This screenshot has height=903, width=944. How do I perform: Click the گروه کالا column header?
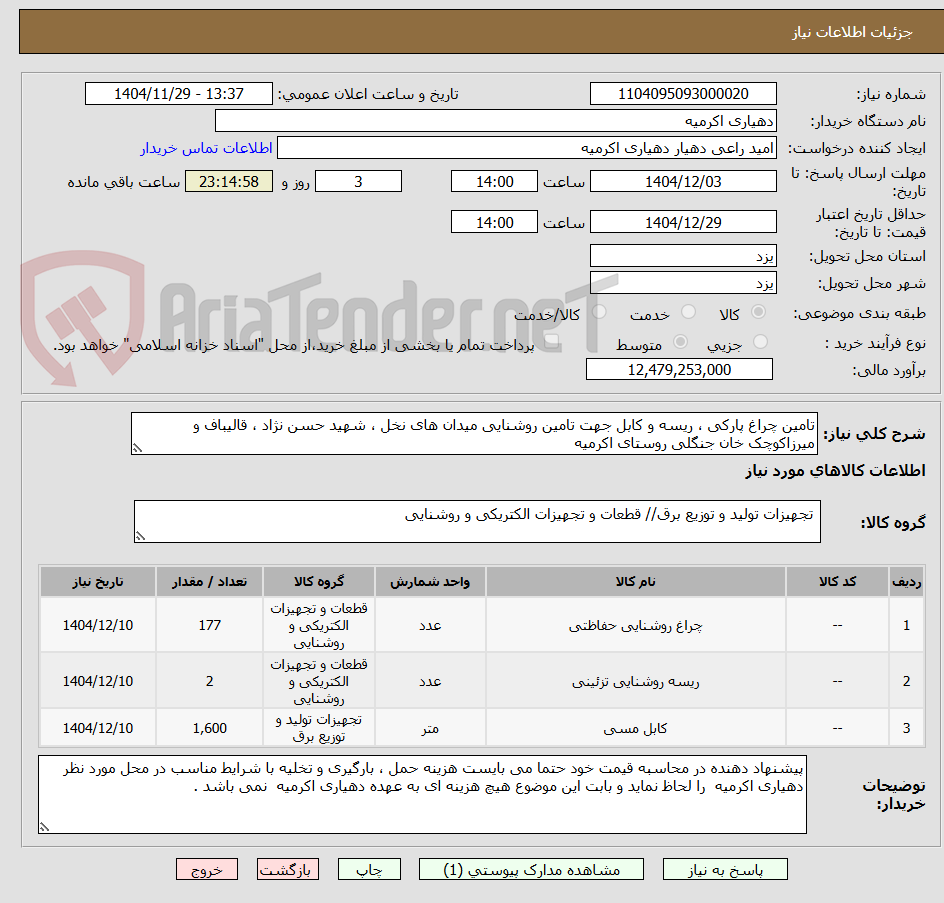point(318,582)
